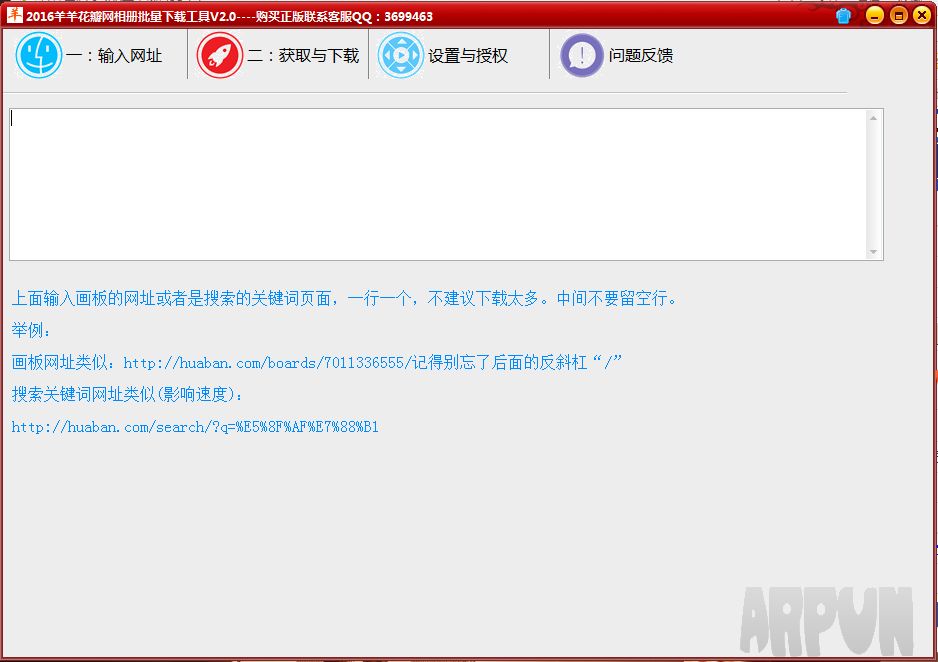Viewport: 938px width, 662px height.
Task: Click the example huaban.com/boards URL text
Action: click(x=267, y=362)
